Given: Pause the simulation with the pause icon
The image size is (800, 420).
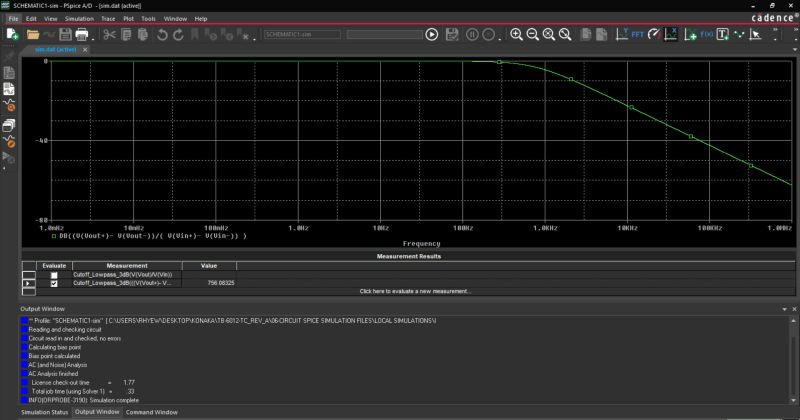Looking at the screenshot, I should 472,35.
